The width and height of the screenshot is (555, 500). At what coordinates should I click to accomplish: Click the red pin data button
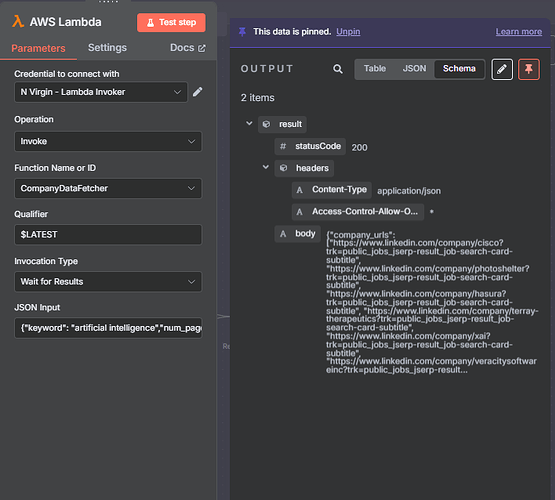pyautogui.click(x=529, y=69)
